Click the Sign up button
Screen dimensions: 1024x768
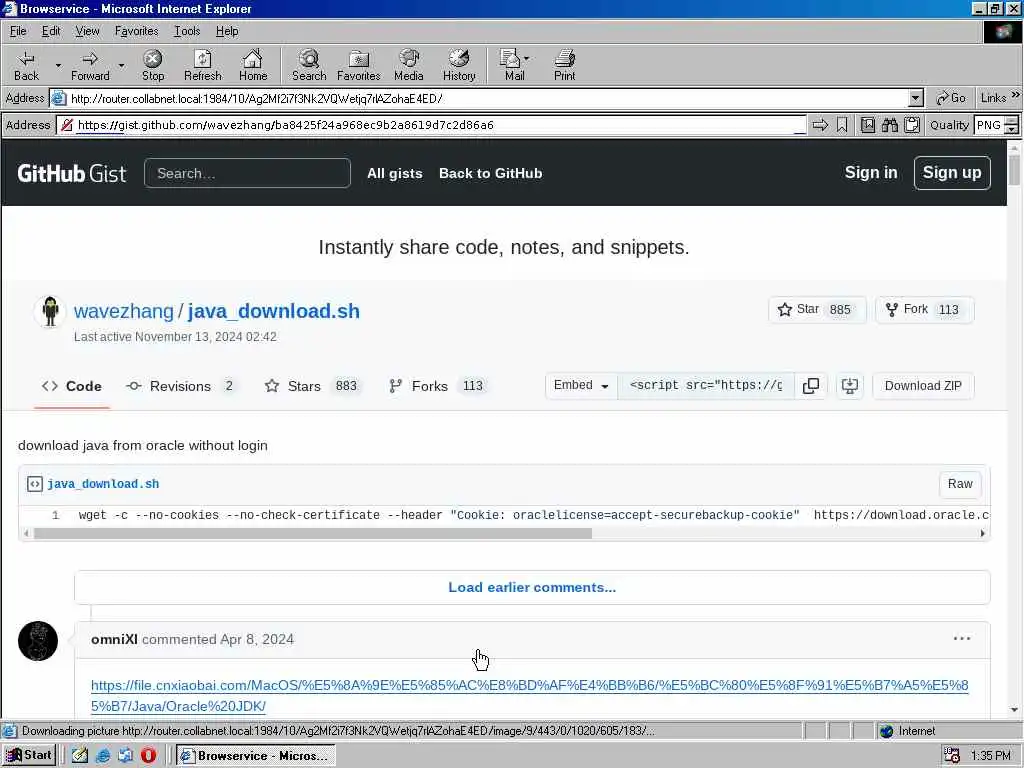click(x=952, y=173)
